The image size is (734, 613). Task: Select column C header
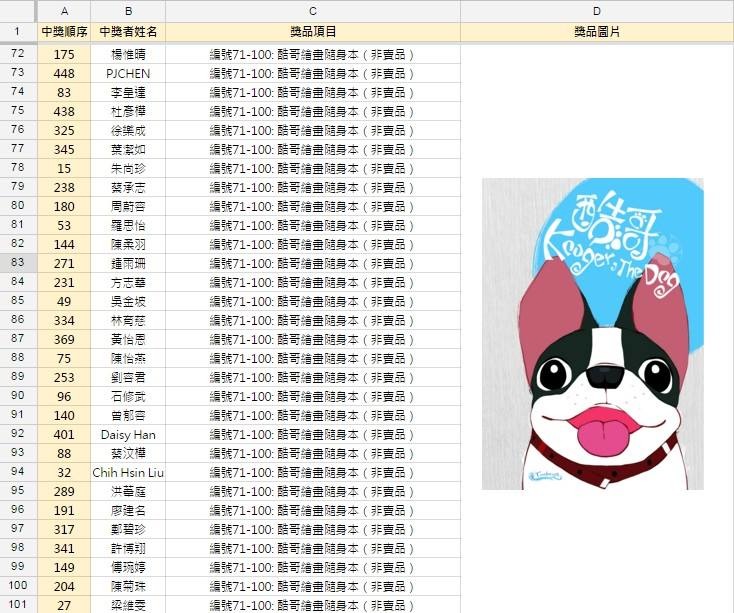tap(313, 11)
